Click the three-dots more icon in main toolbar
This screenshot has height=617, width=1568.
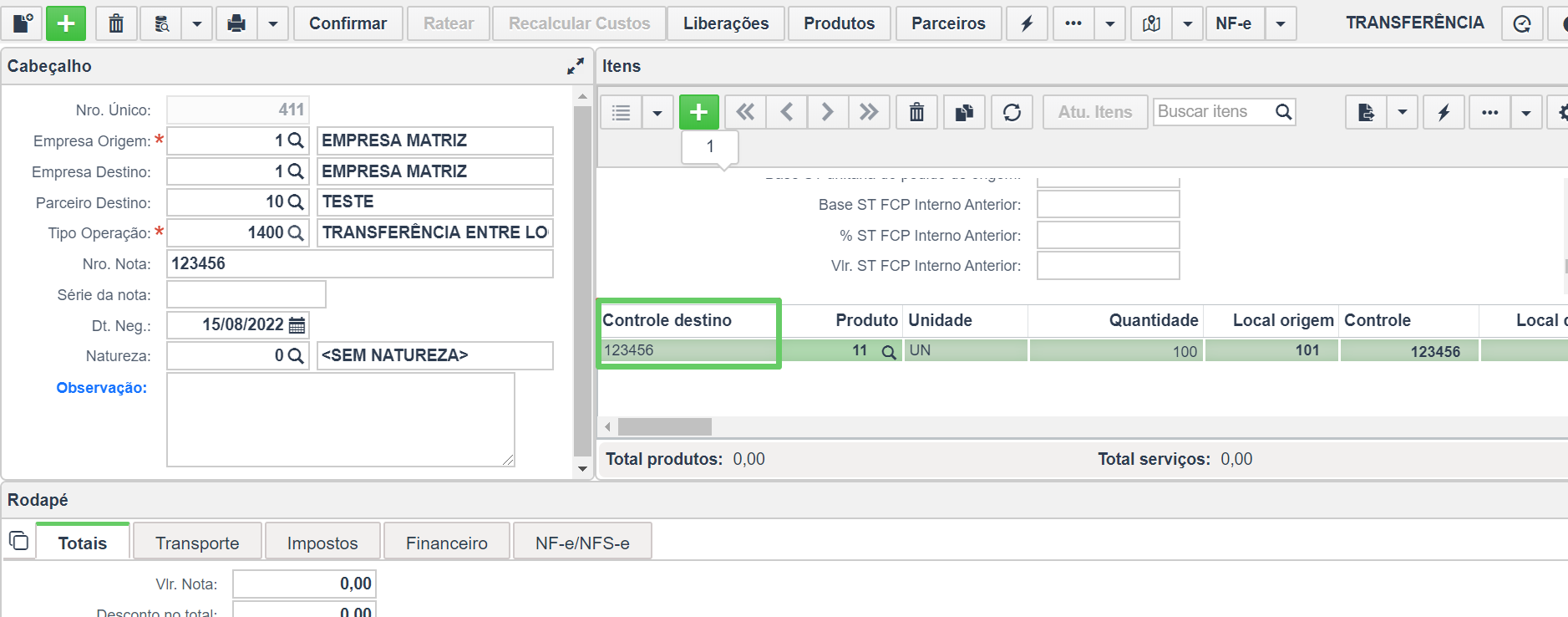[x=1073, y=23]
